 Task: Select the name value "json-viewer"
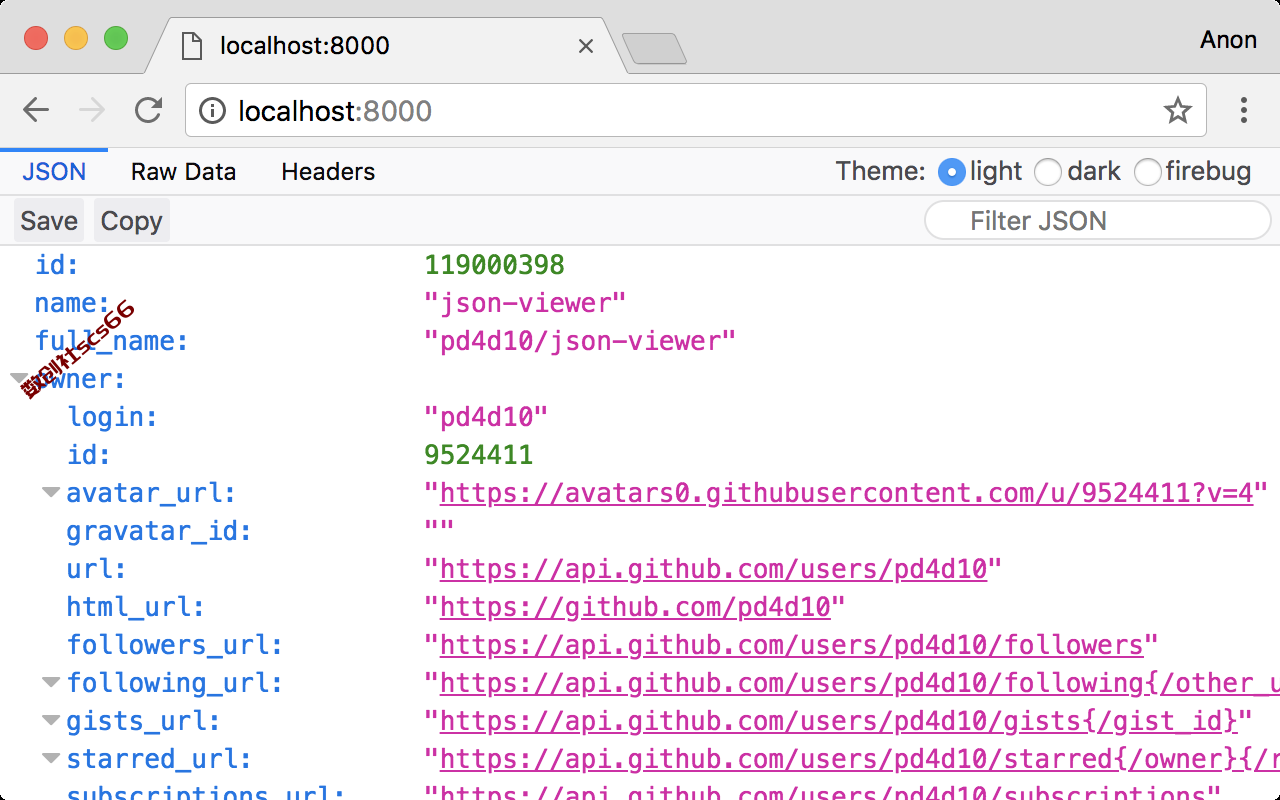525,303
